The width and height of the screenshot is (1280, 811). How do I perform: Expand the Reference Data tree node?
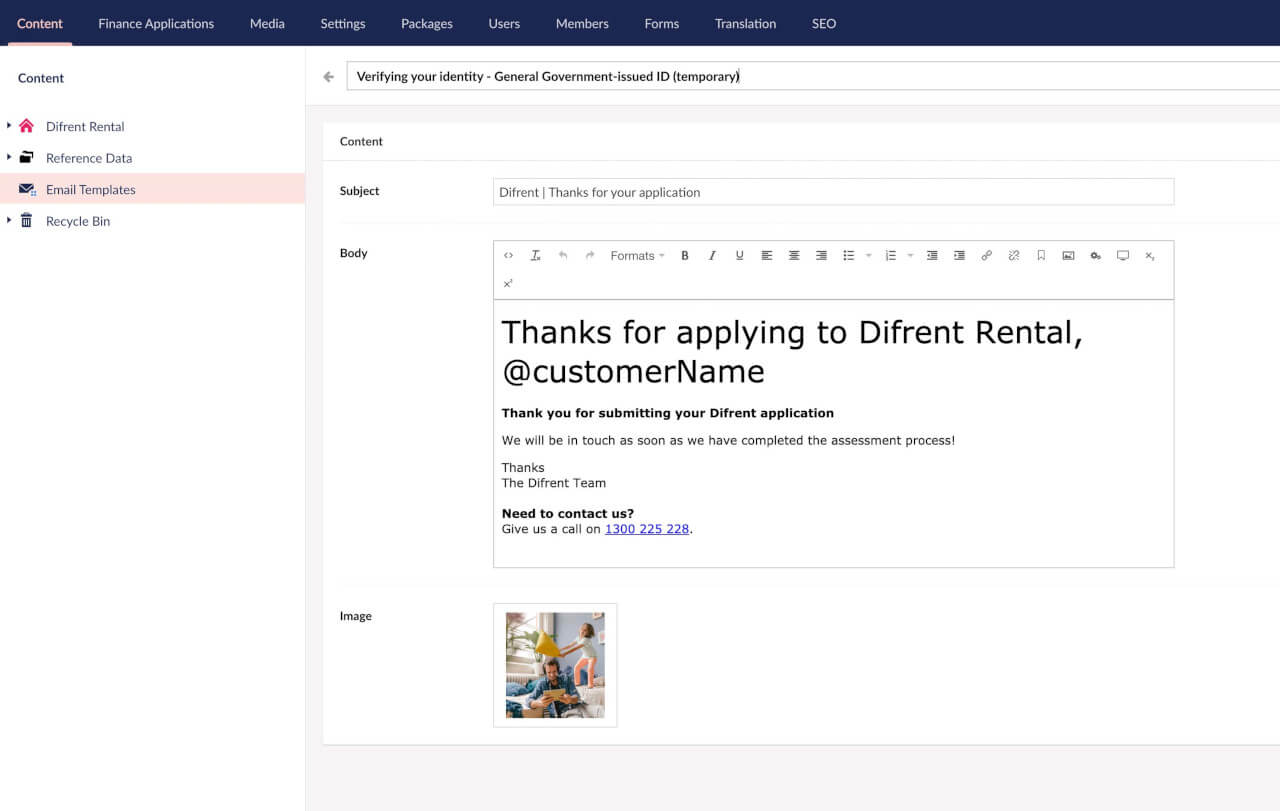pyautogui.click(x=9, y=157)
